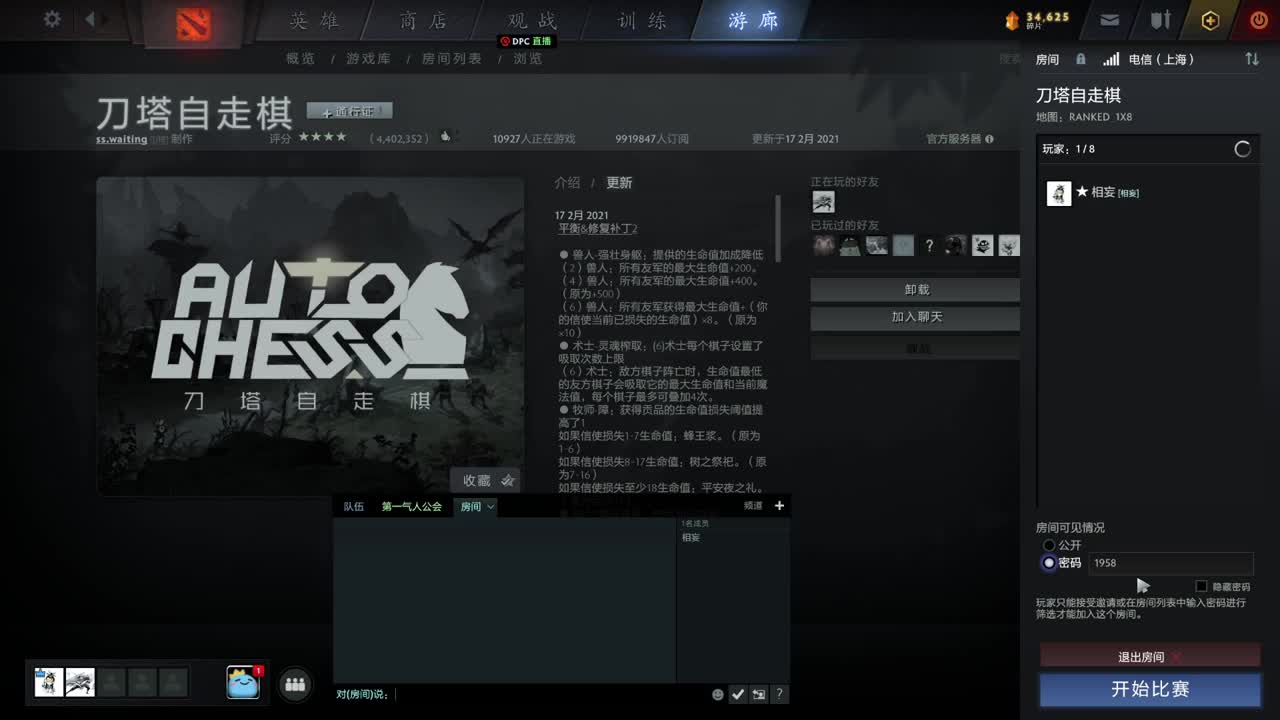
Task: Select the 公开 visibility radio button
Action: coord(1049,545)
